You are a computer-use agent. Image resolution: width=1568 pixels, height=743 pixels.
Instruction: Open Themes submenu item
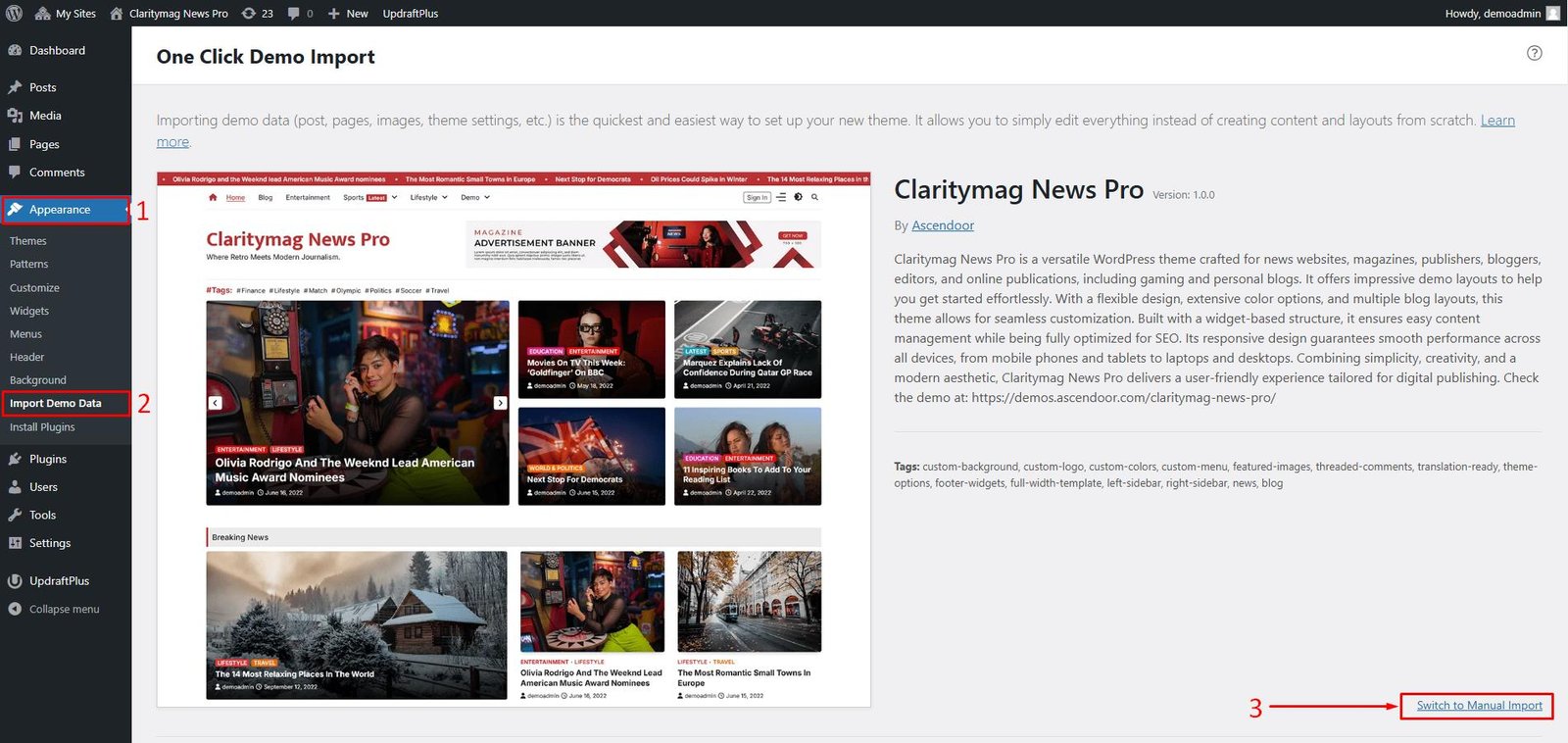[28, 241]
